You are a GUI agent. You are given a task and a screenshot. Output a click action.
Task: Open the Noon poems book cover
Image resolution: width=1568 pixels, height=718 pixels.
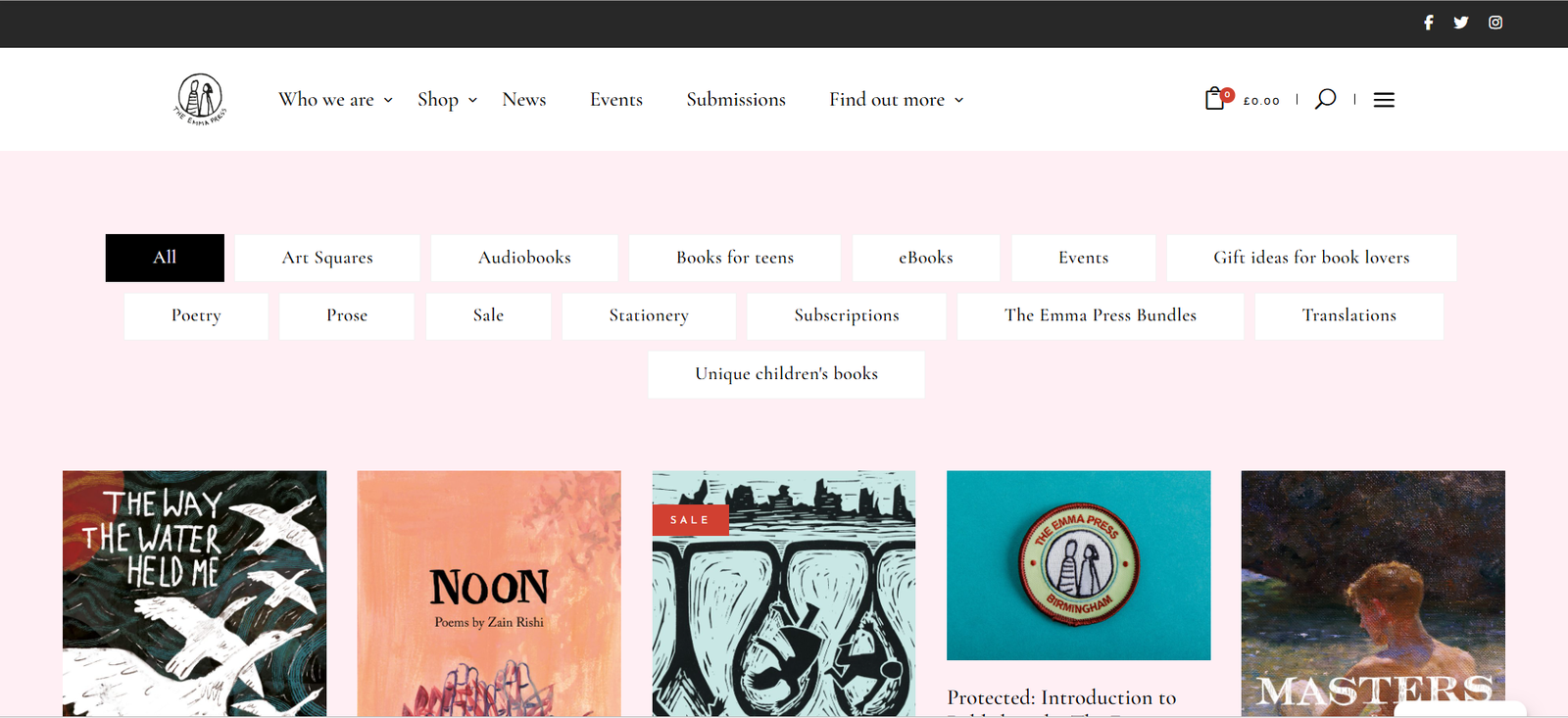(x=489, y=594)
